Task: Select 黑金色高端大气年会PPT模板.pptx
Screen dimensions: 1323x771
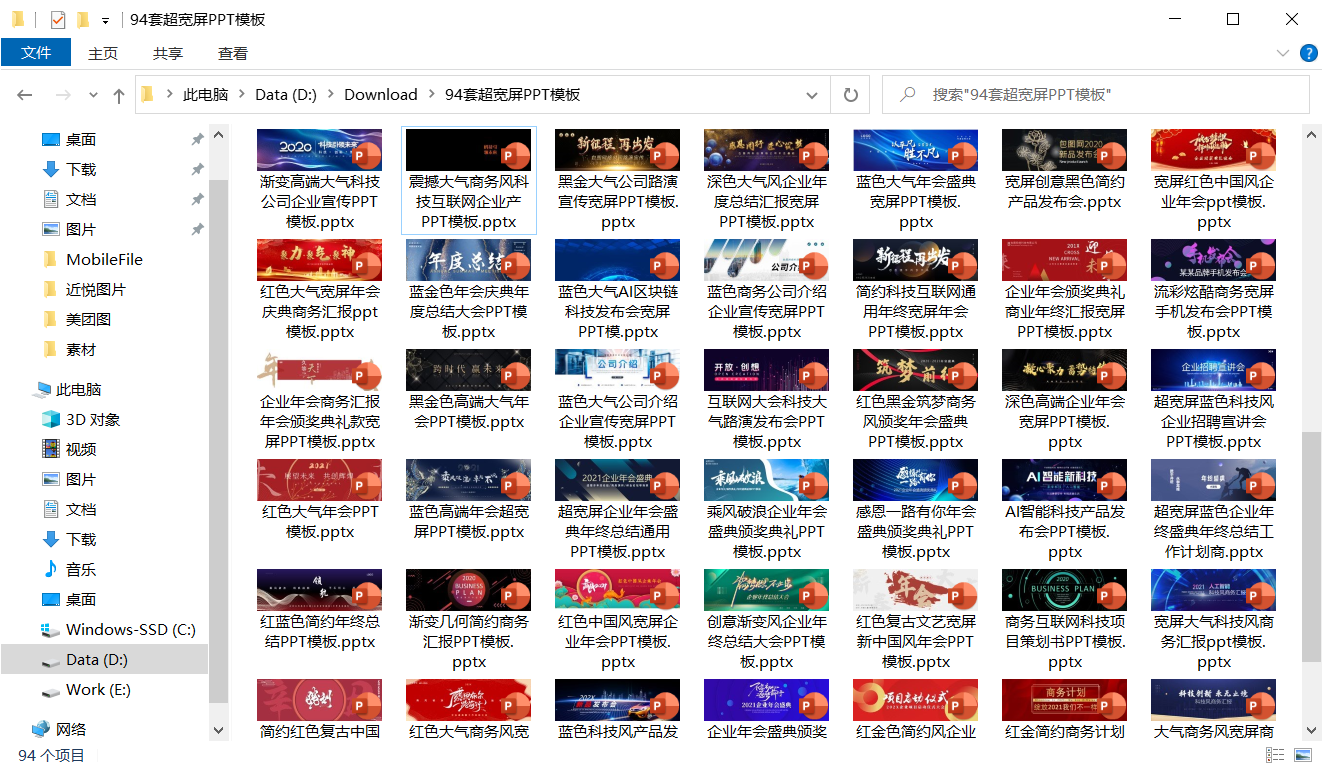Action: tap(469, 390)
